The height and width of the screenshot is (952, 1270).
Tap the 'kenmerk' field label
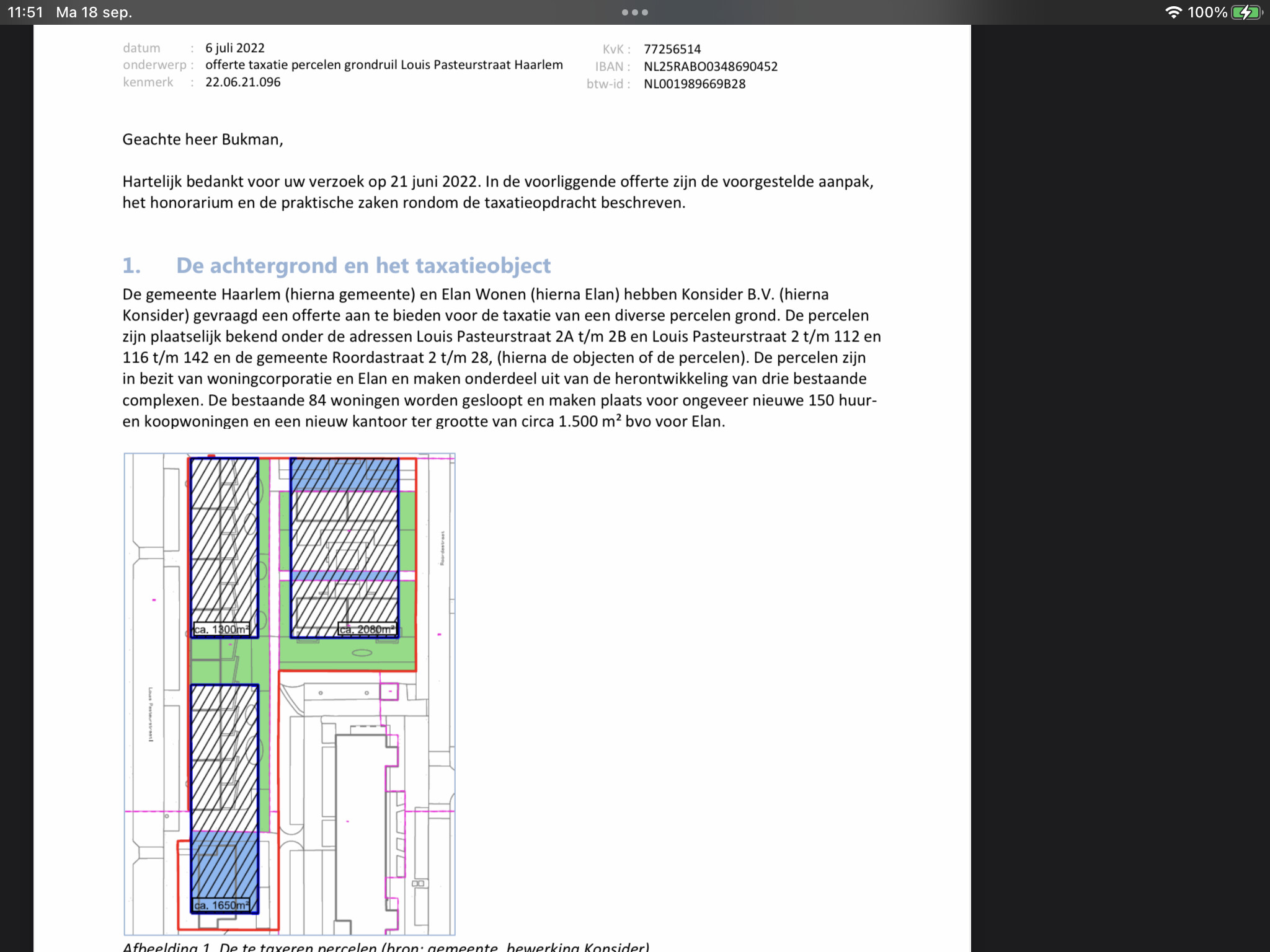[148, 82]
